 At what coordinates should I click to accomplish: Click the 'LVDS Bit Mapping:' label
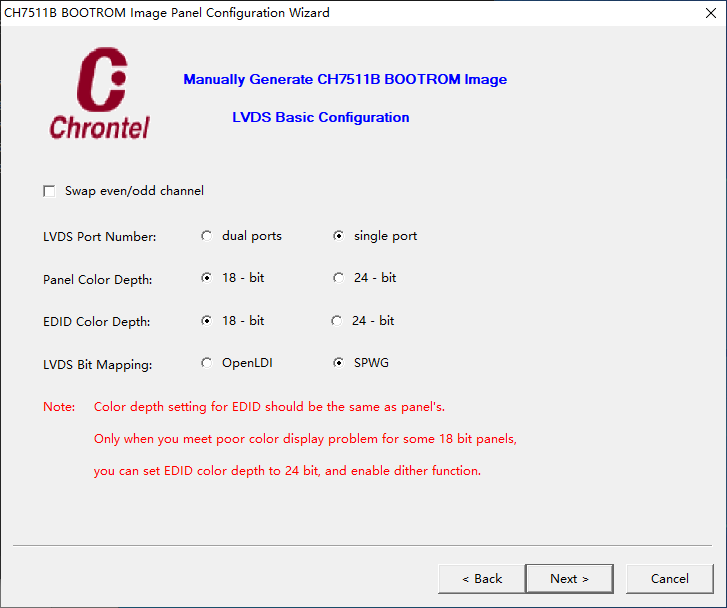(97, 365)
